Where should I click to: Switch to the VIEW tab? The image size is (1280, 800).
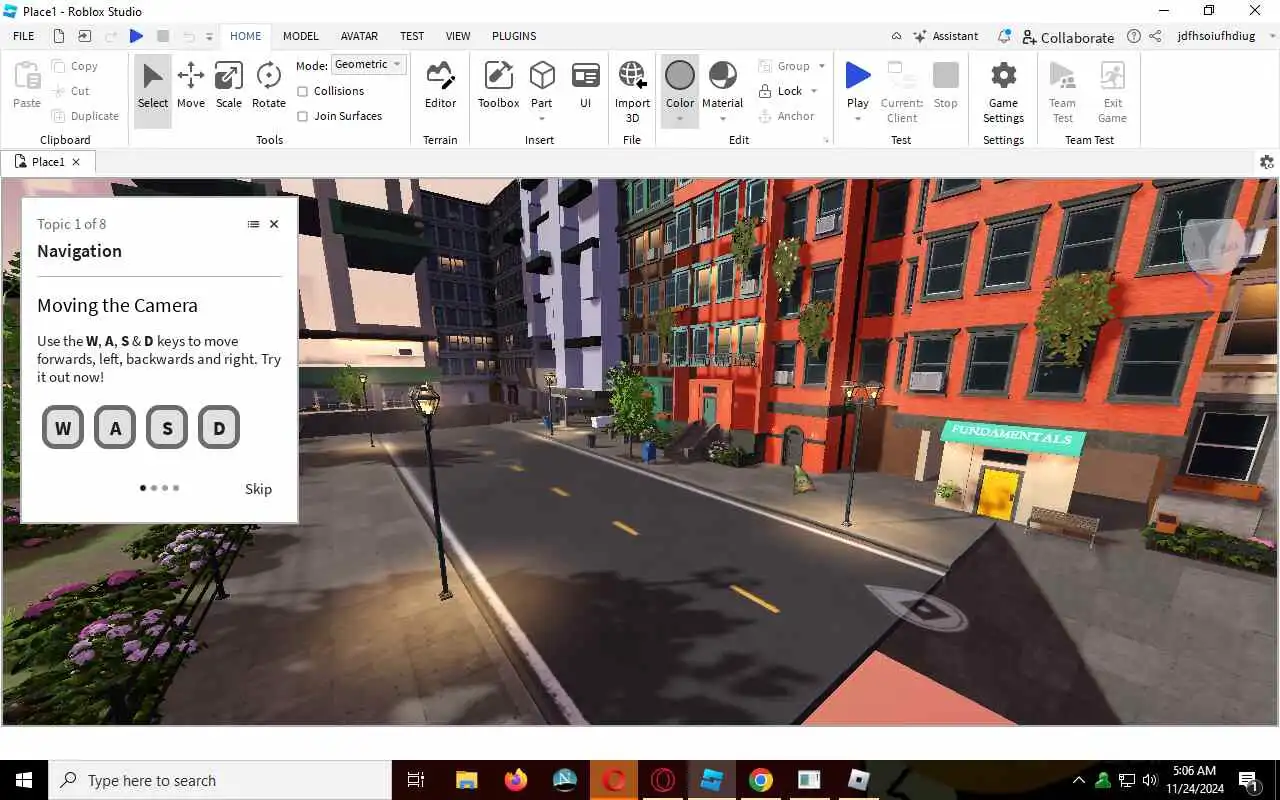tap(458, 36)
